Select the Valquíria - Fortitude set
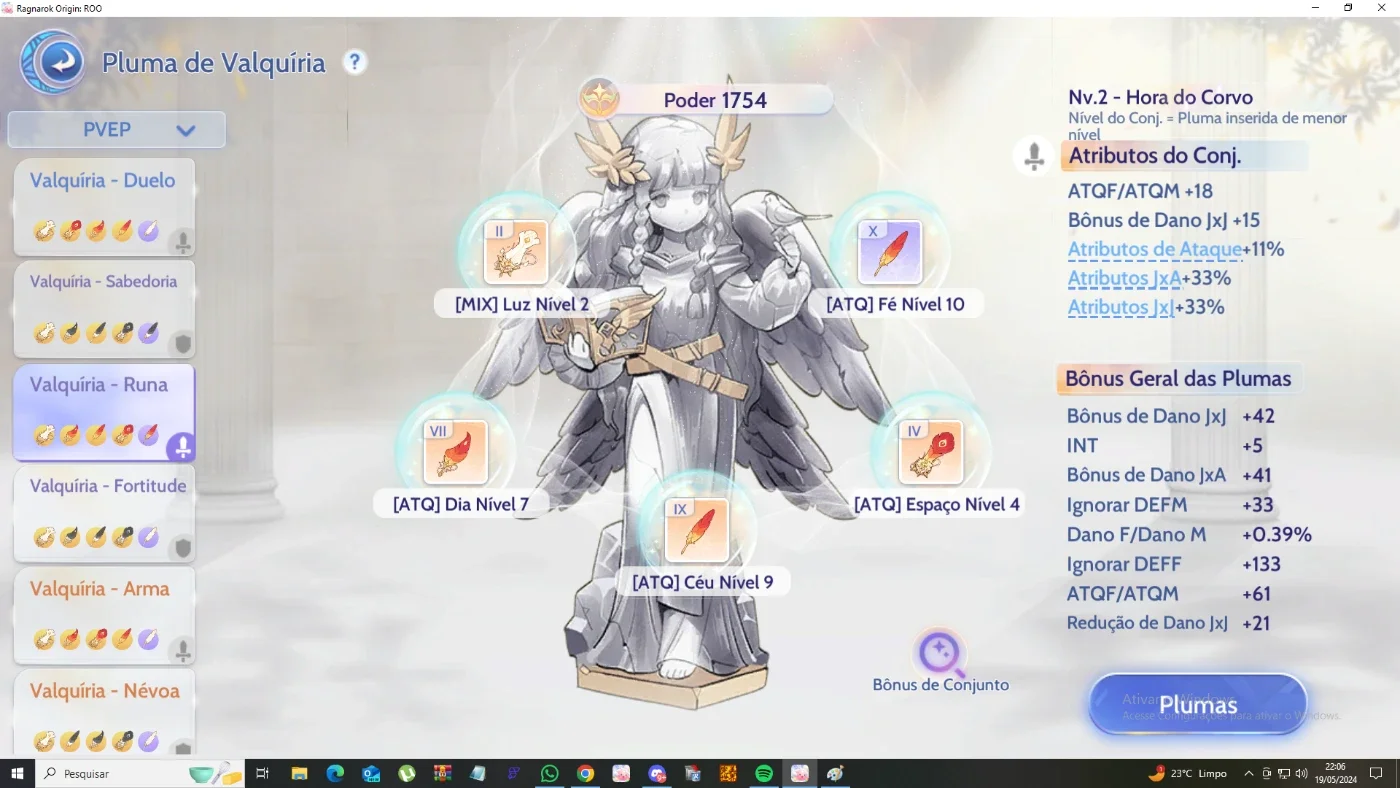 pos(103,514)
